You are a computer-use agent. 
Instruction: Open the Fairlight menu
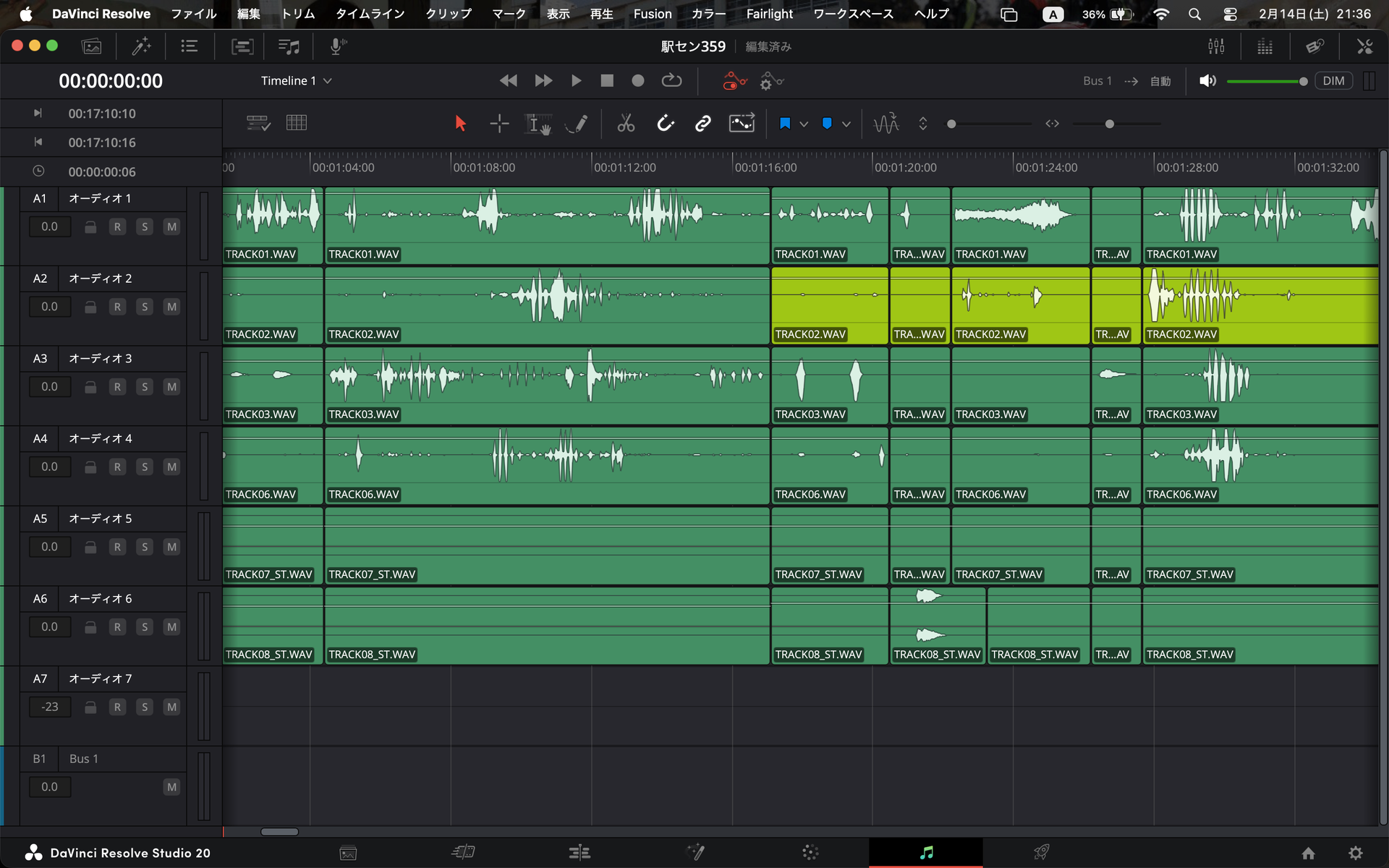point(769,14)
